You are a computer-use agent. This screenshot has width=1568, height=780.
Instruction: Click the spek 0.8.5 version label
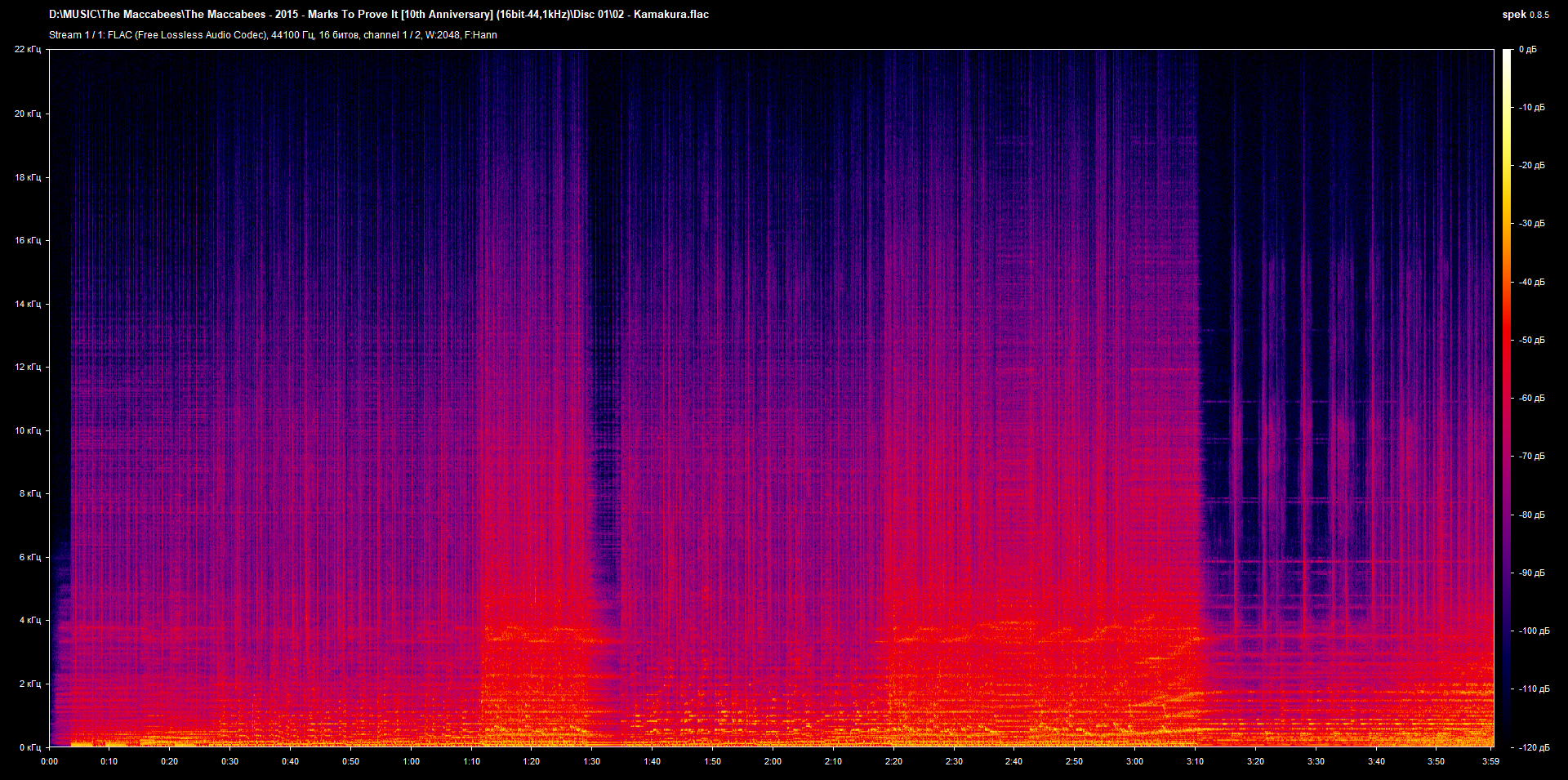[x=1526, y=15]
